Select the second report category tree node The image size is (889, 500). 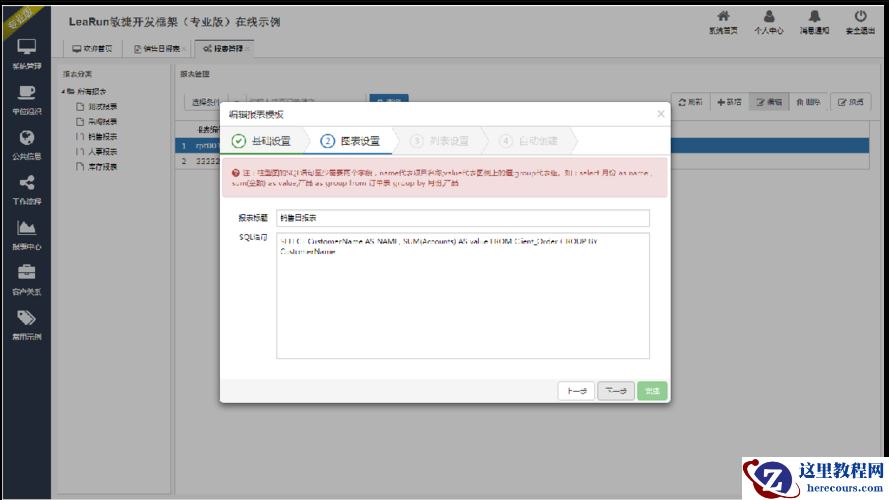(x=96, y=122)
